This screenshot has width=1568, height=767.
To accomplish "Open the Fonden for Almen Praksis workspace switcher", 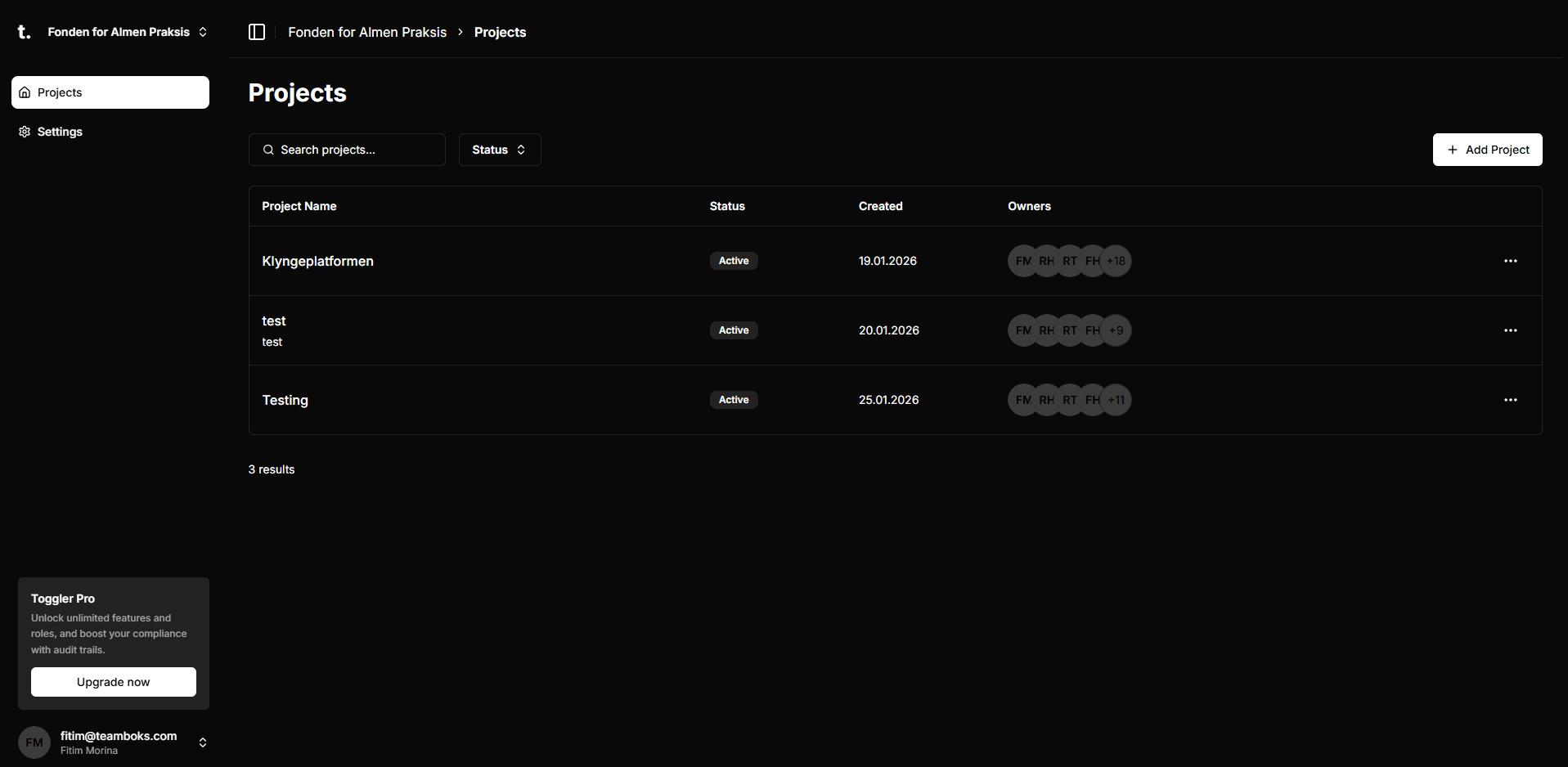I will [x=127, y=32].
